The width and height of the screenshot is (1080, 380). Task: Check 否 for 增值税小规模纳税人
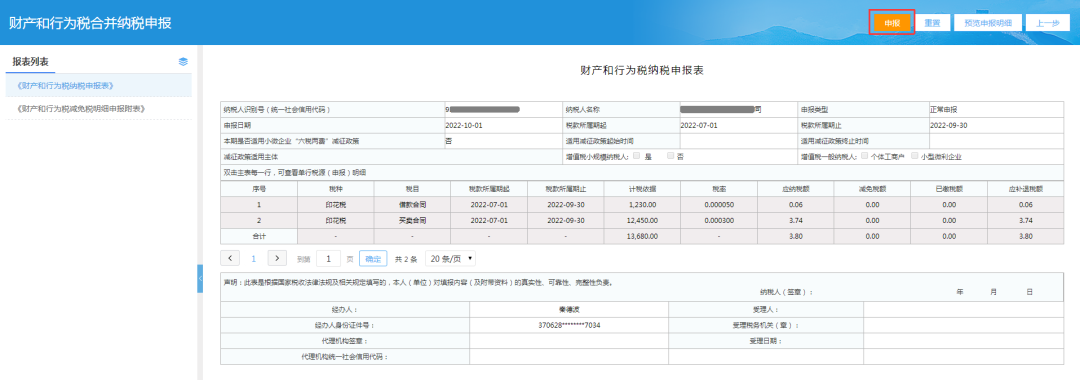[x=670, y=156]
